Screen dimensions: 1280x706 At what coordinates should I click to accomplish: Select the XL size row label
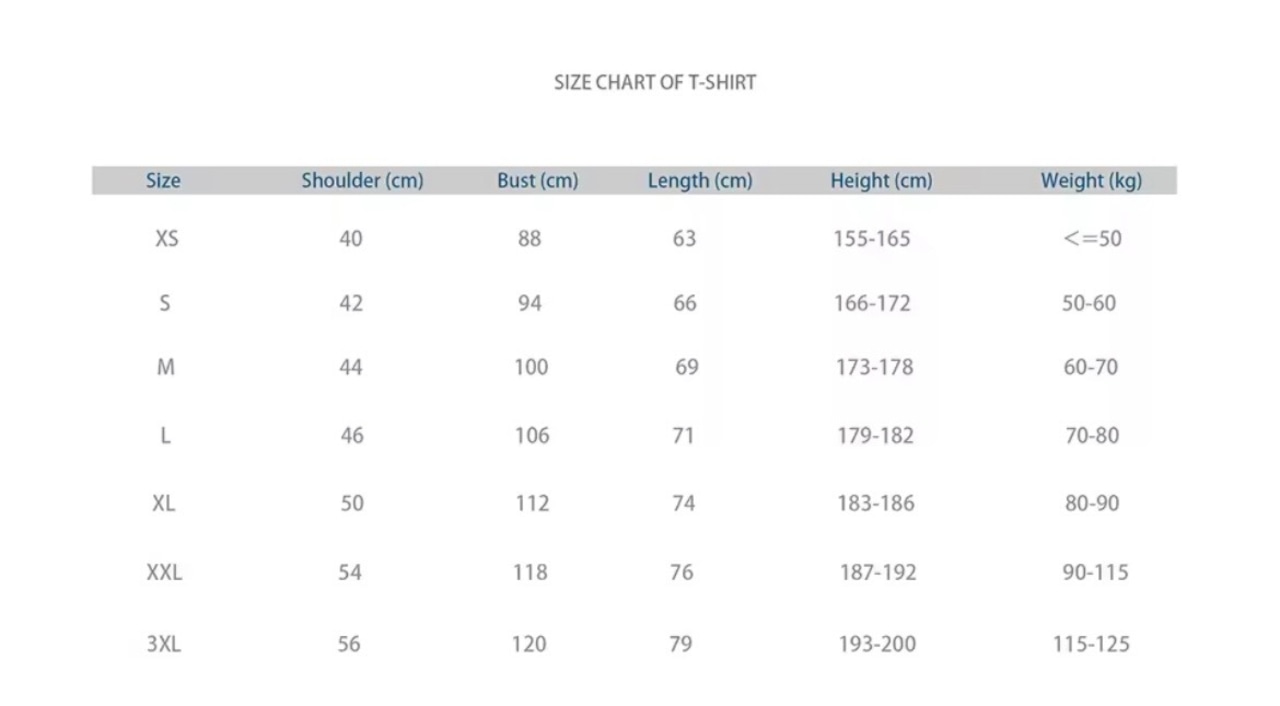tap(164, 503)
